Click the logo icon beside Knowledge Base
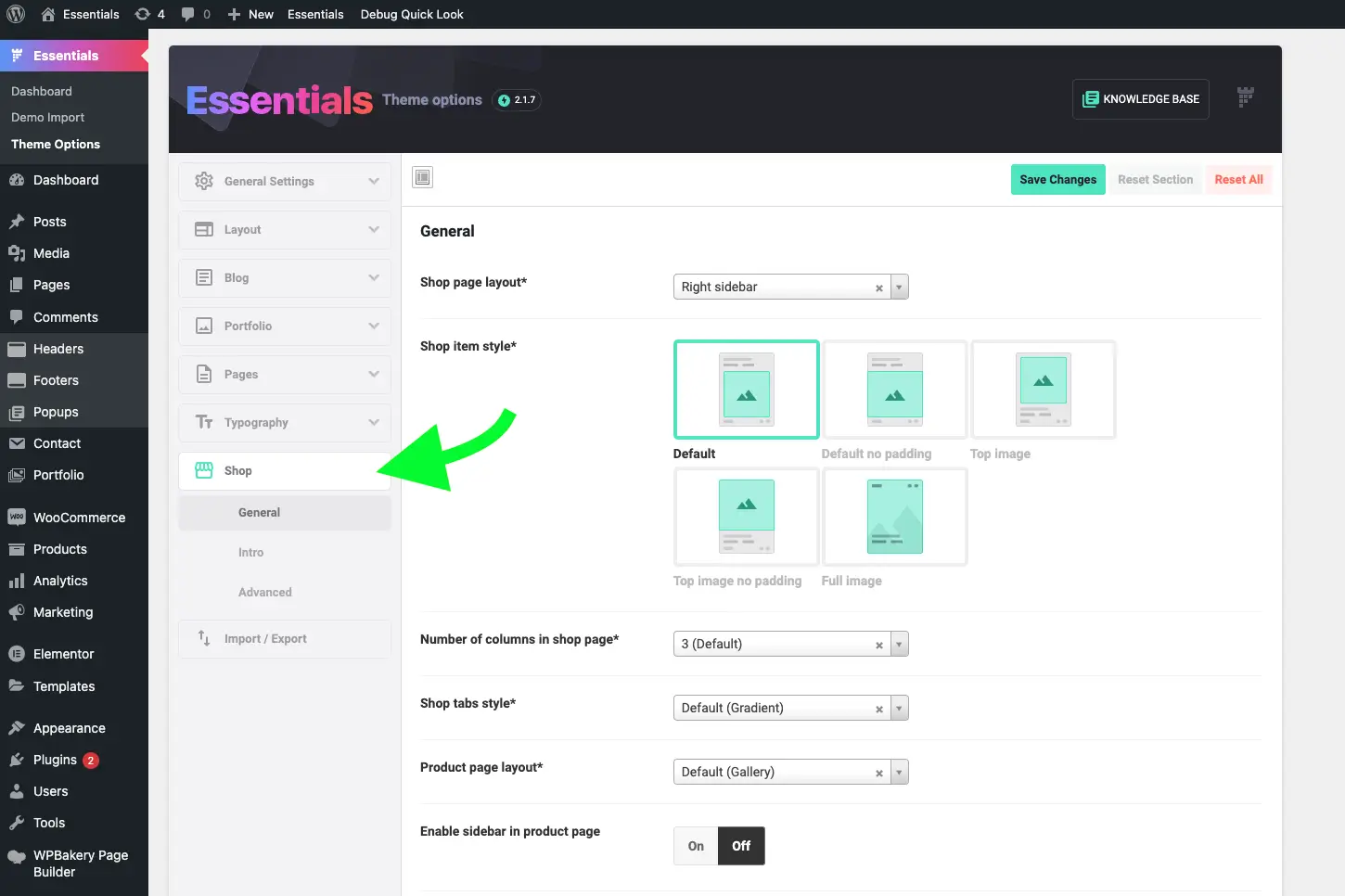The image size is (1345, 896). click(1246, 97)
